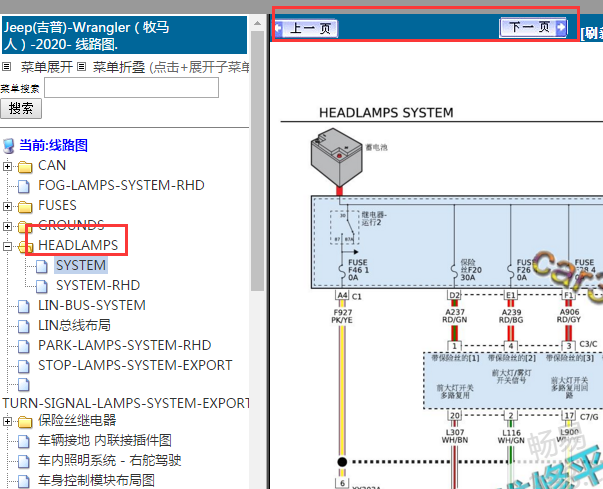The width and height of the screenshot is (603, 489).
Task: Open the highlighted SYSTEM diagram entry
Action: click(x=81, y=266)
